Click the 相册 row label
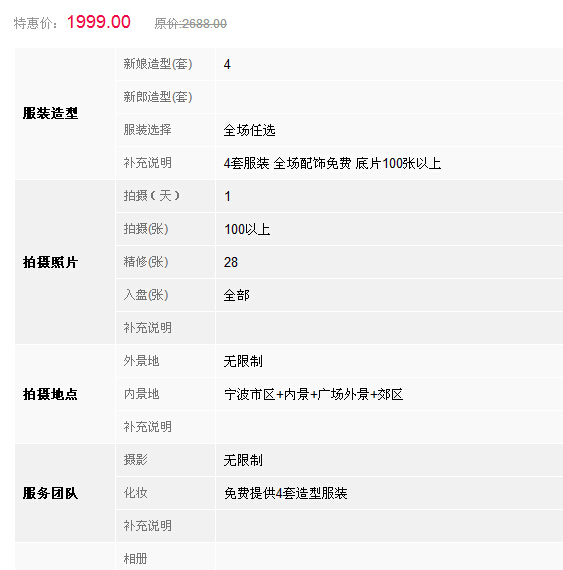Screen dimensions: 563x570 135,559
